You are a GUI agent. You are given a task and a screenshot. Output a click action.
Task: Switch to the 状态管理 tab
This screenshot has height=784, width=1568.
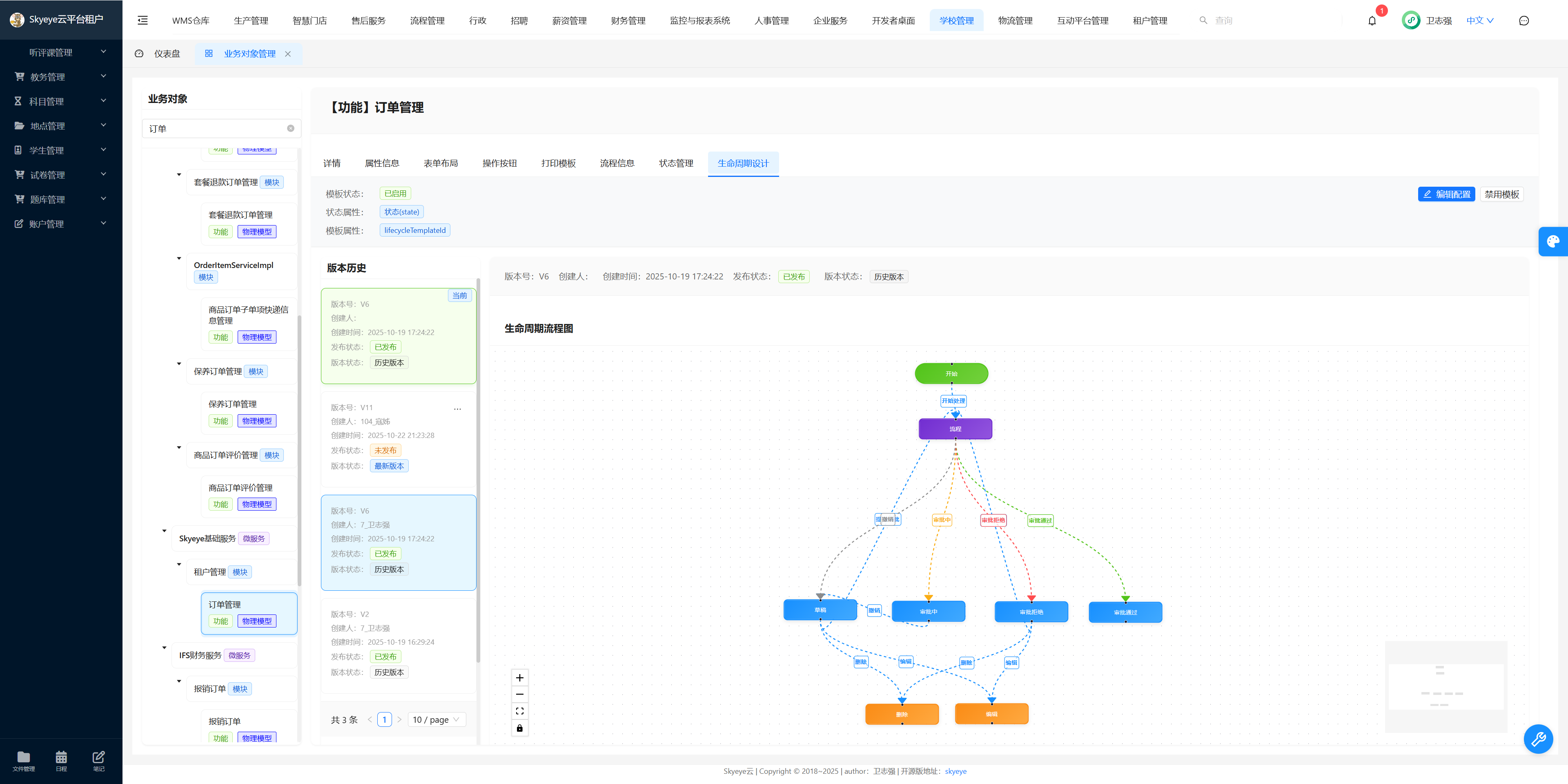[676, 163]
